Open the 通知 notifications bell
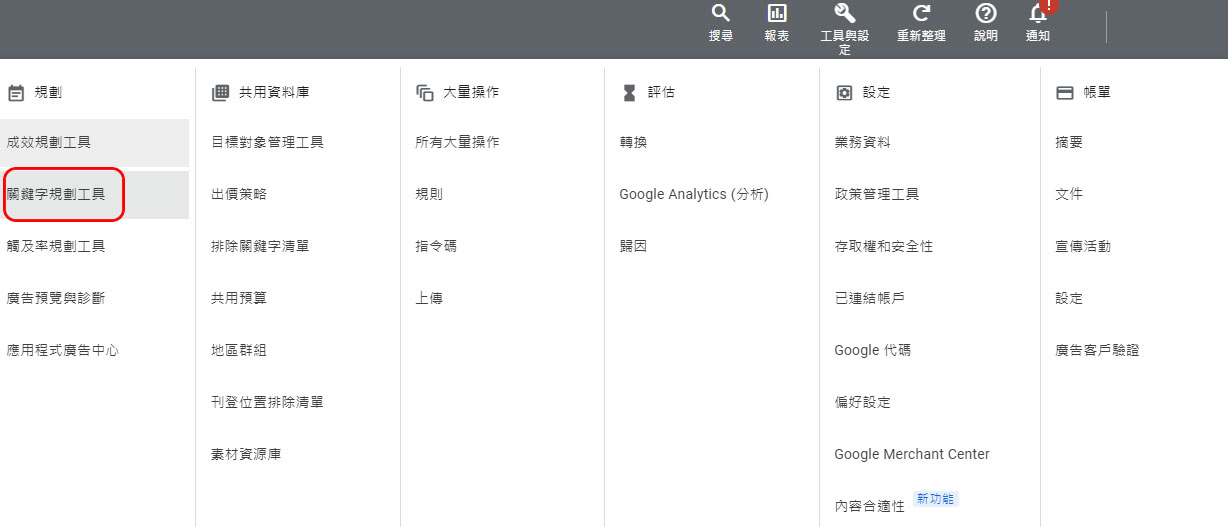1228x527 pixels. [x=1038, y=14]
